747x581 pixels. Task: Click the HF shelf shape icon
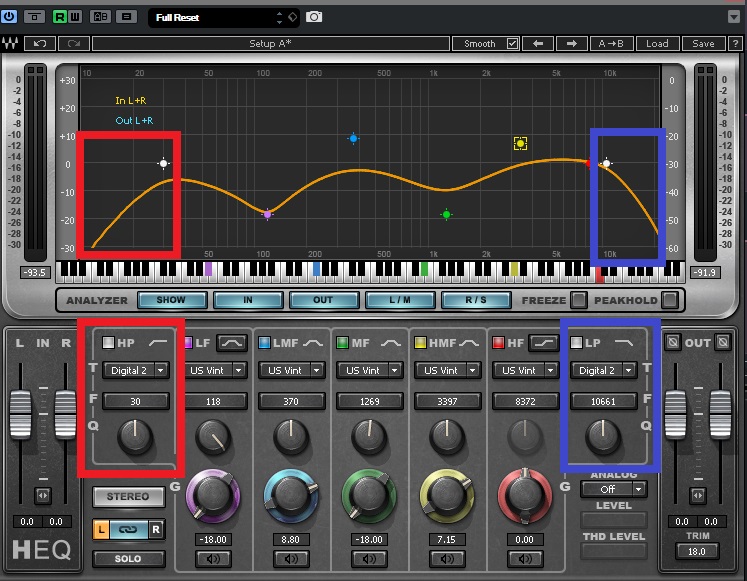[x=544, y=343]
